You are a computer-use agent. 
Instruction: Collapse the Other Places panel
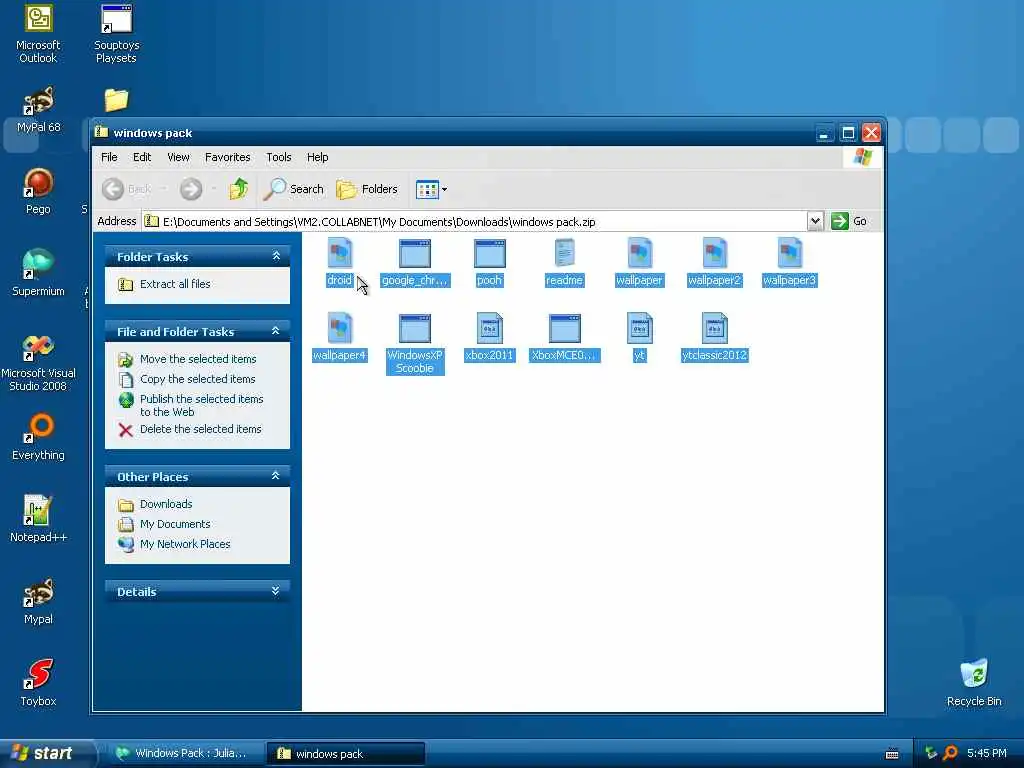[276, 476]
